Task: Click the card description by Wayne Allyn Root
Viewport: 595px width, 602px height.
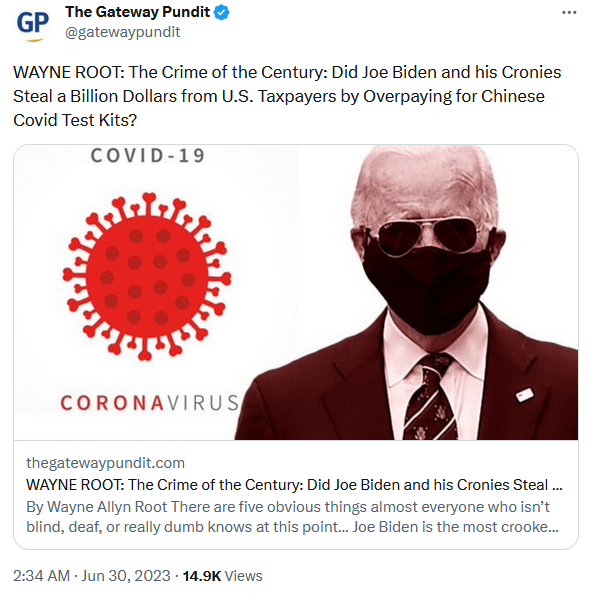Action: 293,517
